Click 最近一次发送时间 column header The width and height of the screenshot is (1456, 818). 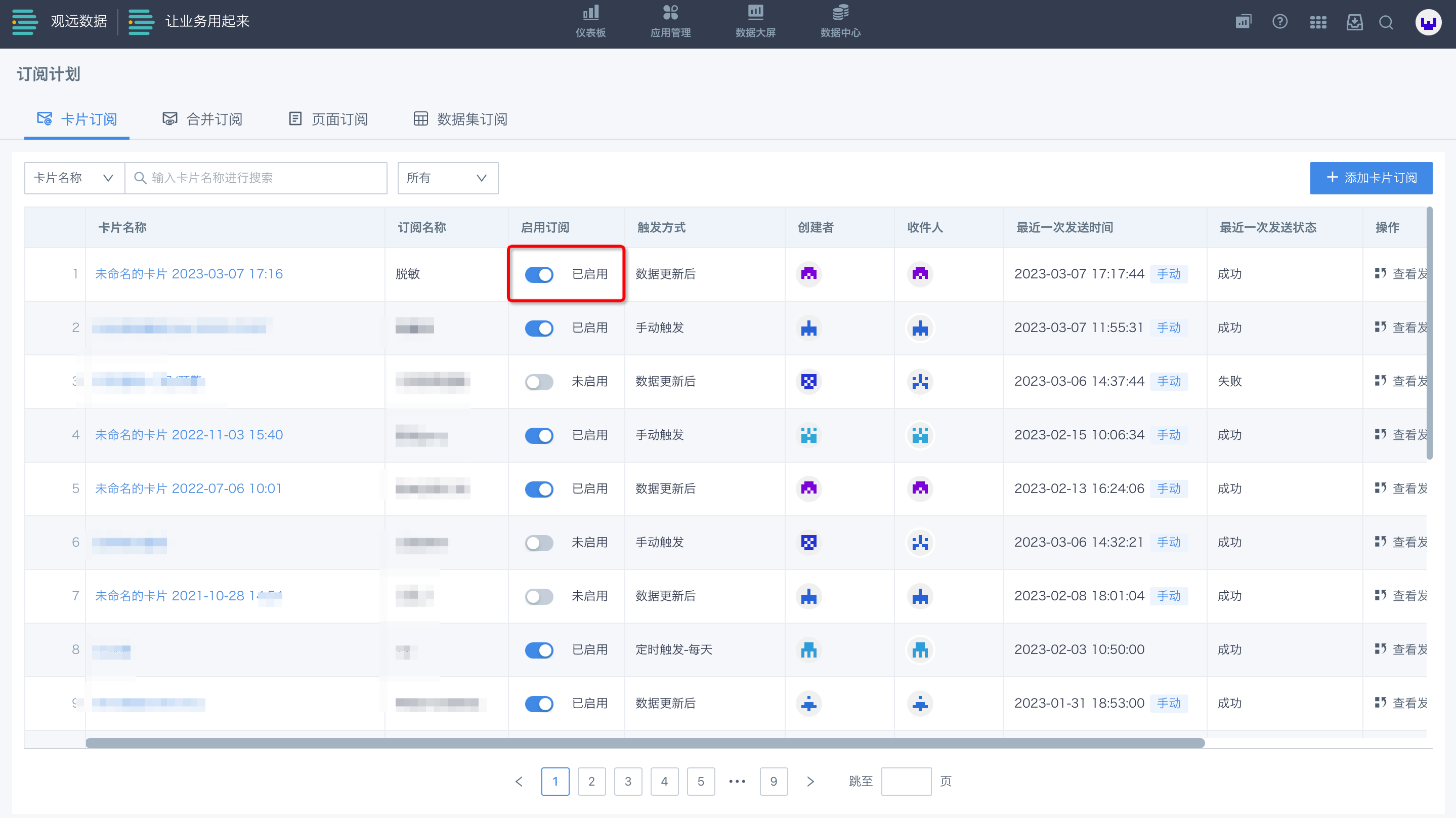coord(1065,227)
